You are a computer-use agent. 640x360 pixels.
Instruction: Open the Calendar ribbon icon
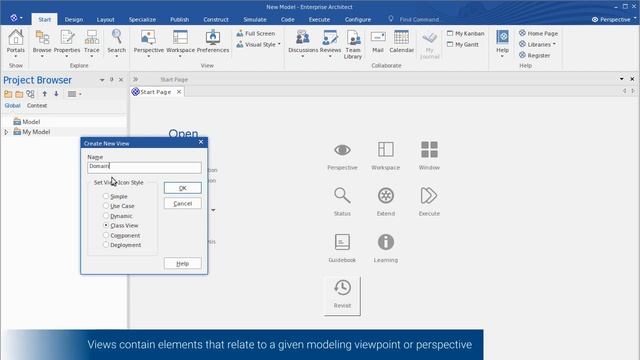(402, 42)
